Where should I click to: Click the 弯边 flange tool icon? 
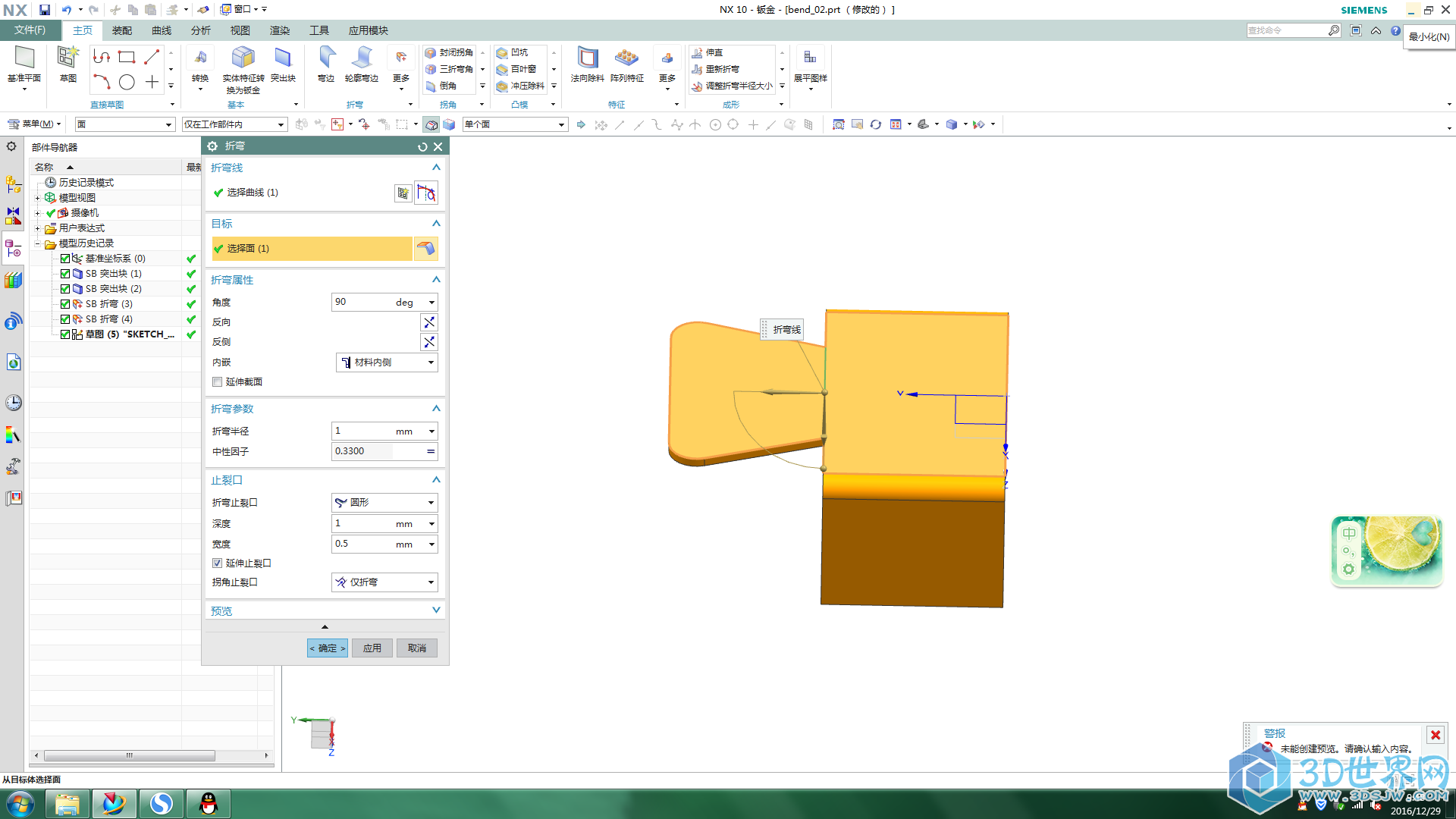point(326,58)
